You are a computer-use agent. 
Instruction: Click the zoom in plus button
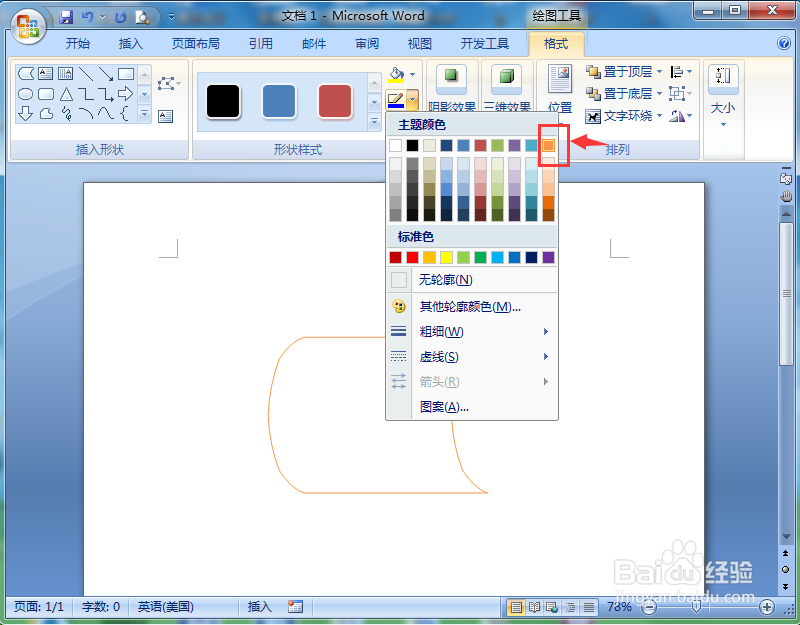[766, 607]
